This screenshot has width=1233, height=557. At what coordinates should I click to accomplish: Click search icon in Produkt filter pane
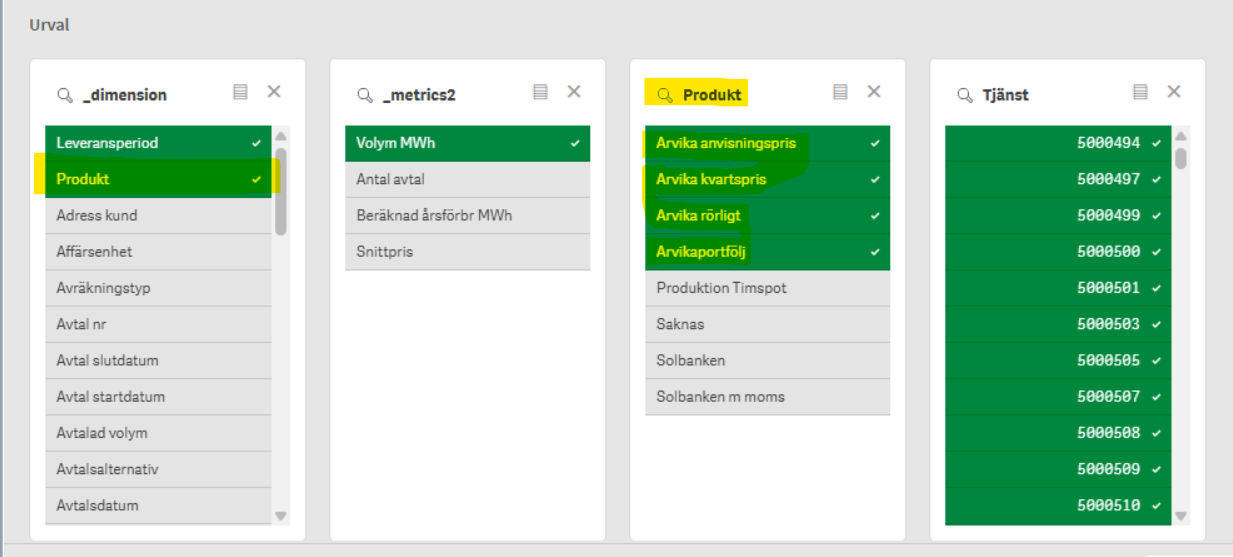click(665, 95)
